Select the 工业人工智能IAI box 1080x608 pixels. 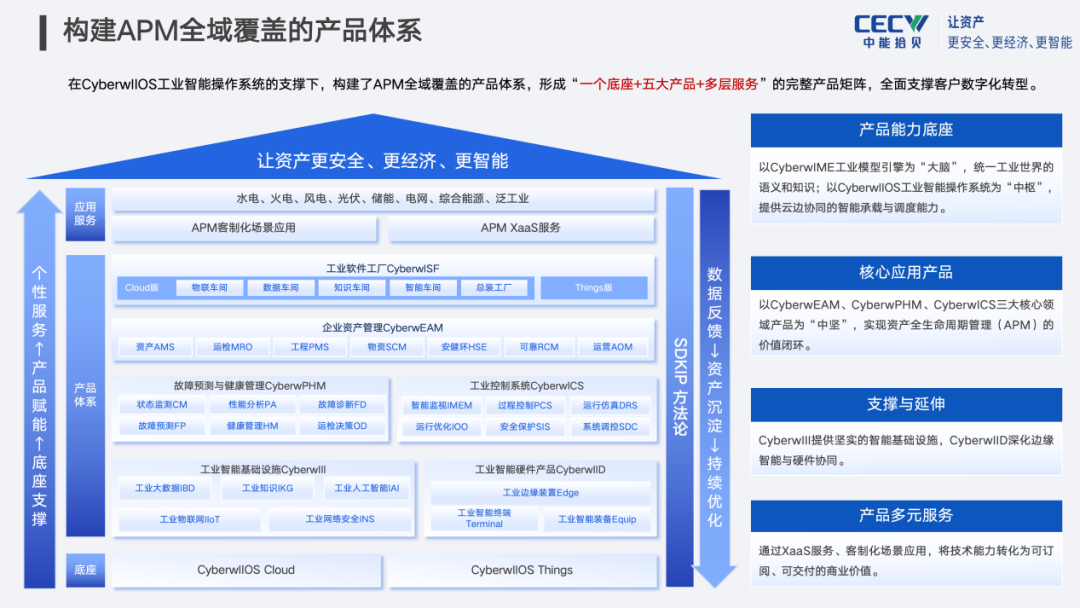(x=366, y=488)
